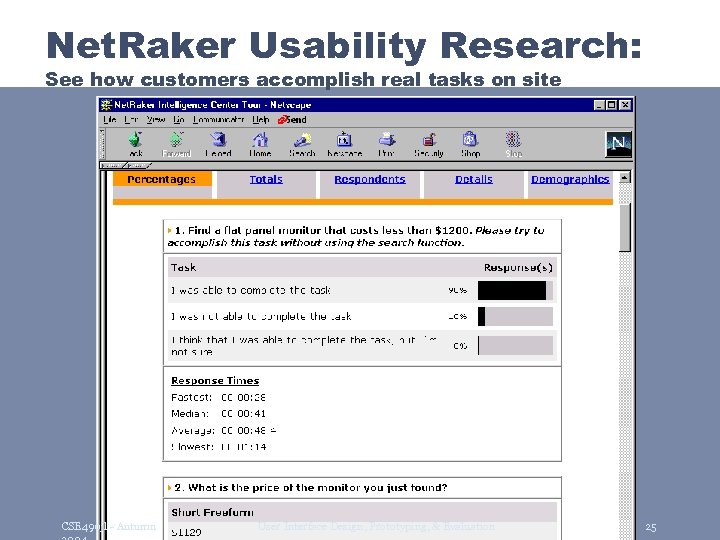Open the Details tab link

473,179
